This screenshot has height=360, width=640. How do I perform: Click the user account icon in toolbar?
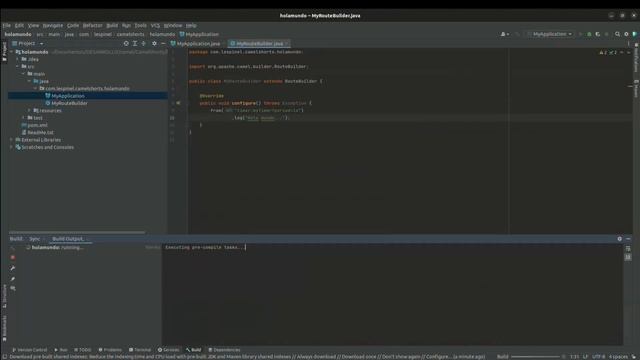tap(504, 34)
